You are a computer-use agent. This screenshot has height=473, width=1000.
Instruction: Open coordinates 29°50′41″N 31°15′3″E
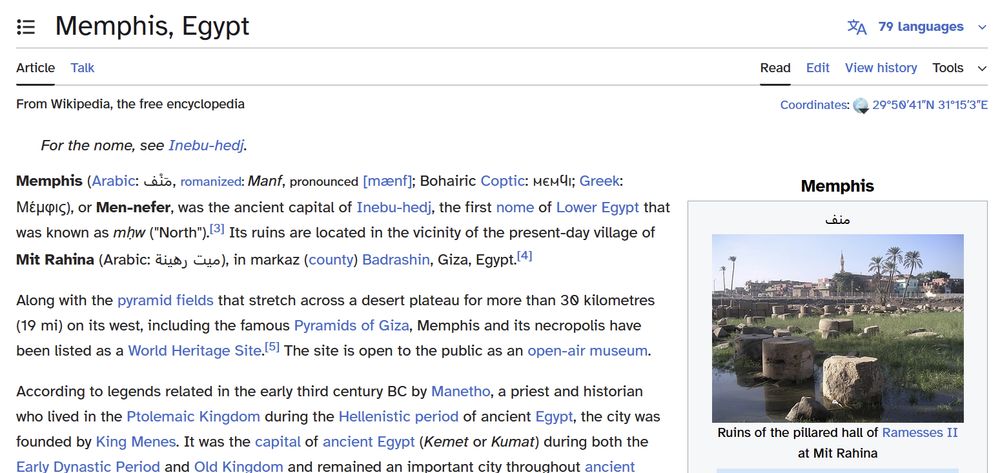(x=930, y=105)
